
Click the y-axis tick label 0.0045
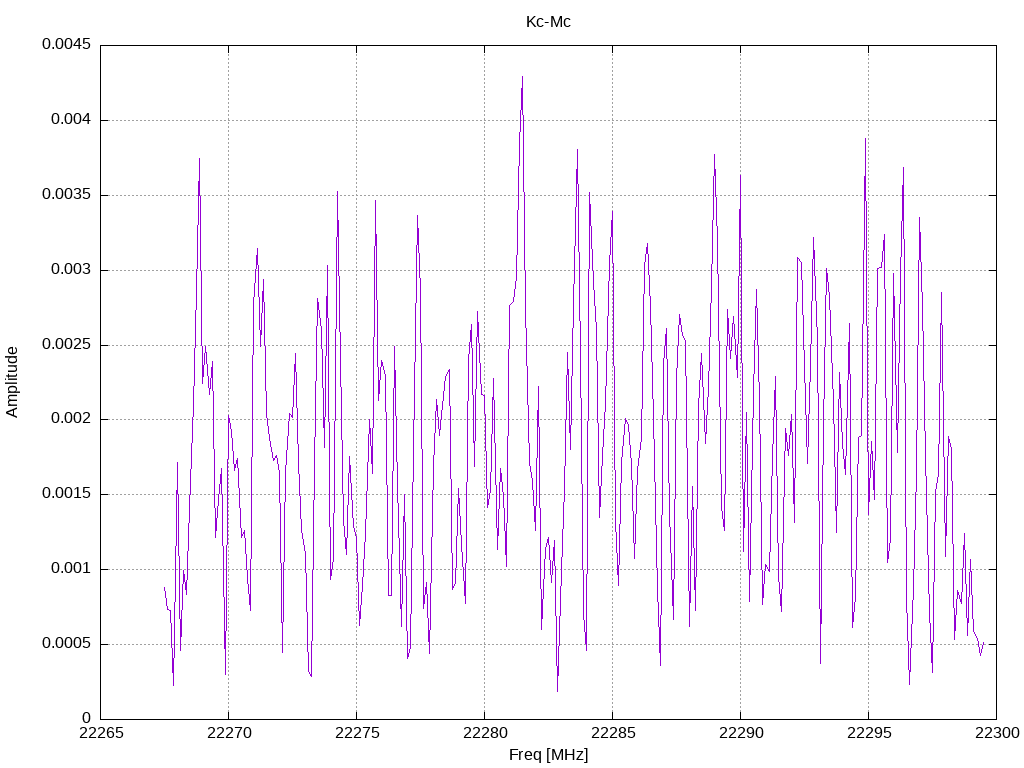(x=67, y=44)
